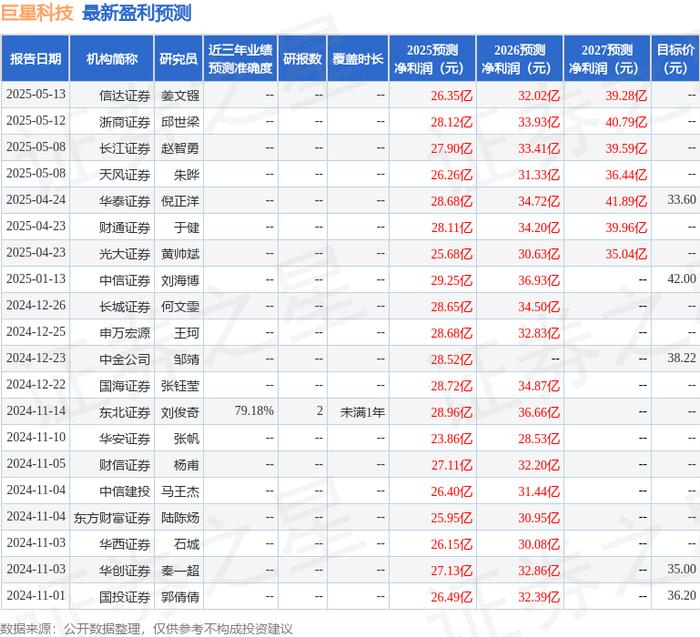This screenshot has height=637, width=700.
Task: Select the 研报数 column header
Action: tap(302, 58)
